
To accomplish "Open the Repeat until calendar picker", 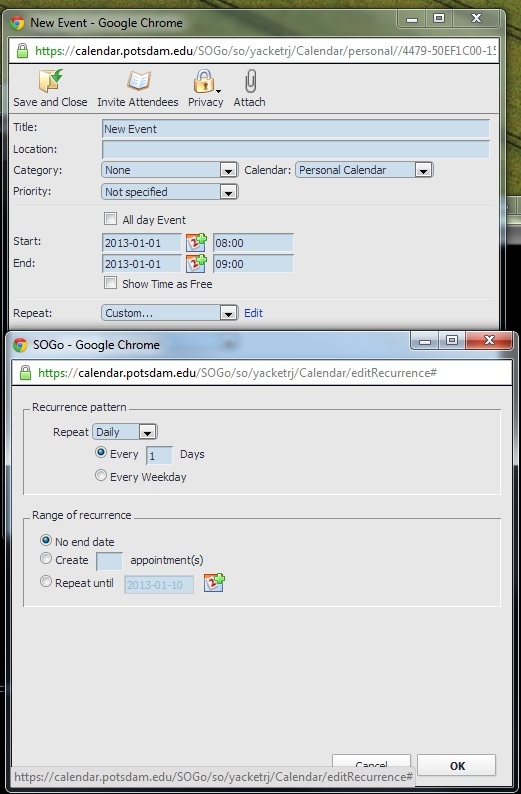I will tap(214, 583).
